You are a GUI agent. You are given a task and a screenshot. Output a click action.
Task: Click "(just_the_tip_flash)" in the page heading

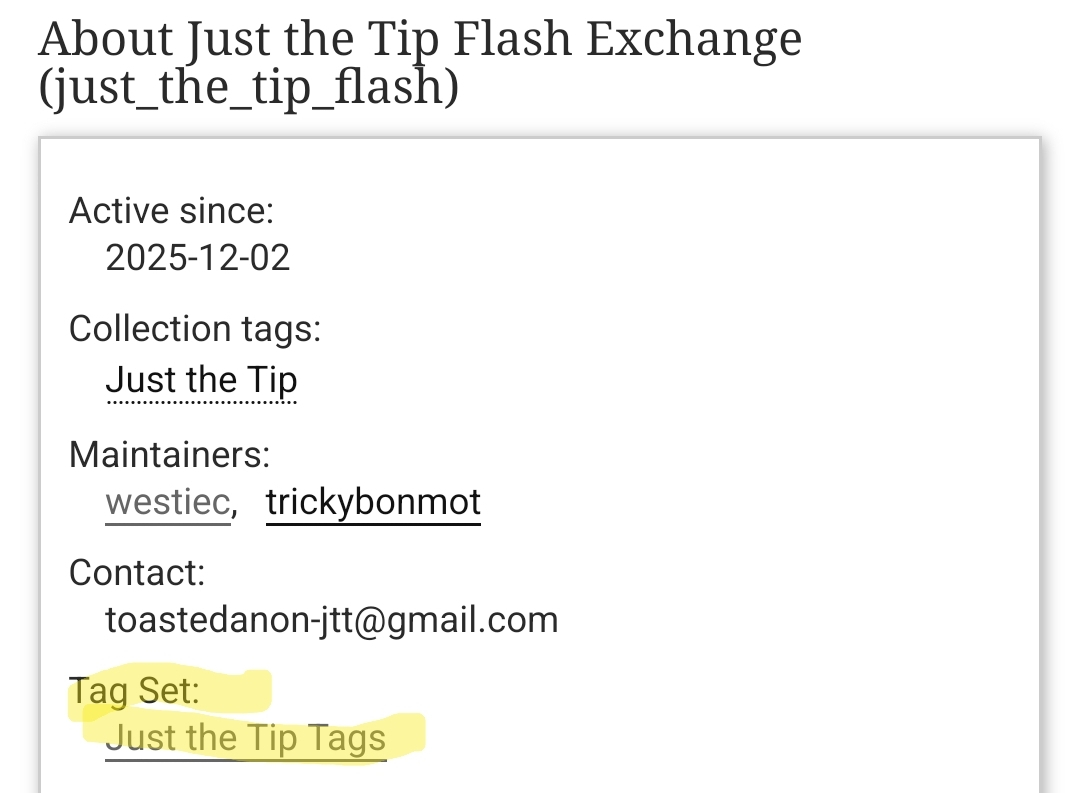[248, 88]
